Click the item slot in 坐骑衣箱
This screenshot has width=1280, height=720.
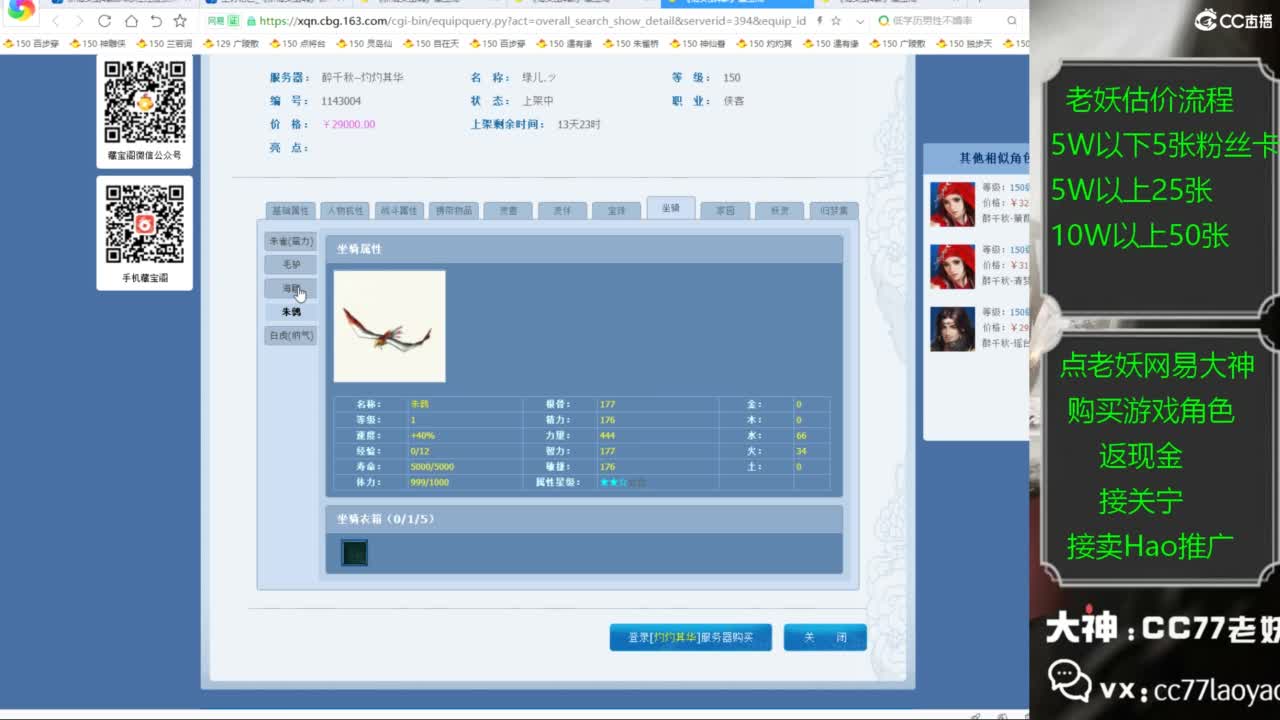[355, 552]
